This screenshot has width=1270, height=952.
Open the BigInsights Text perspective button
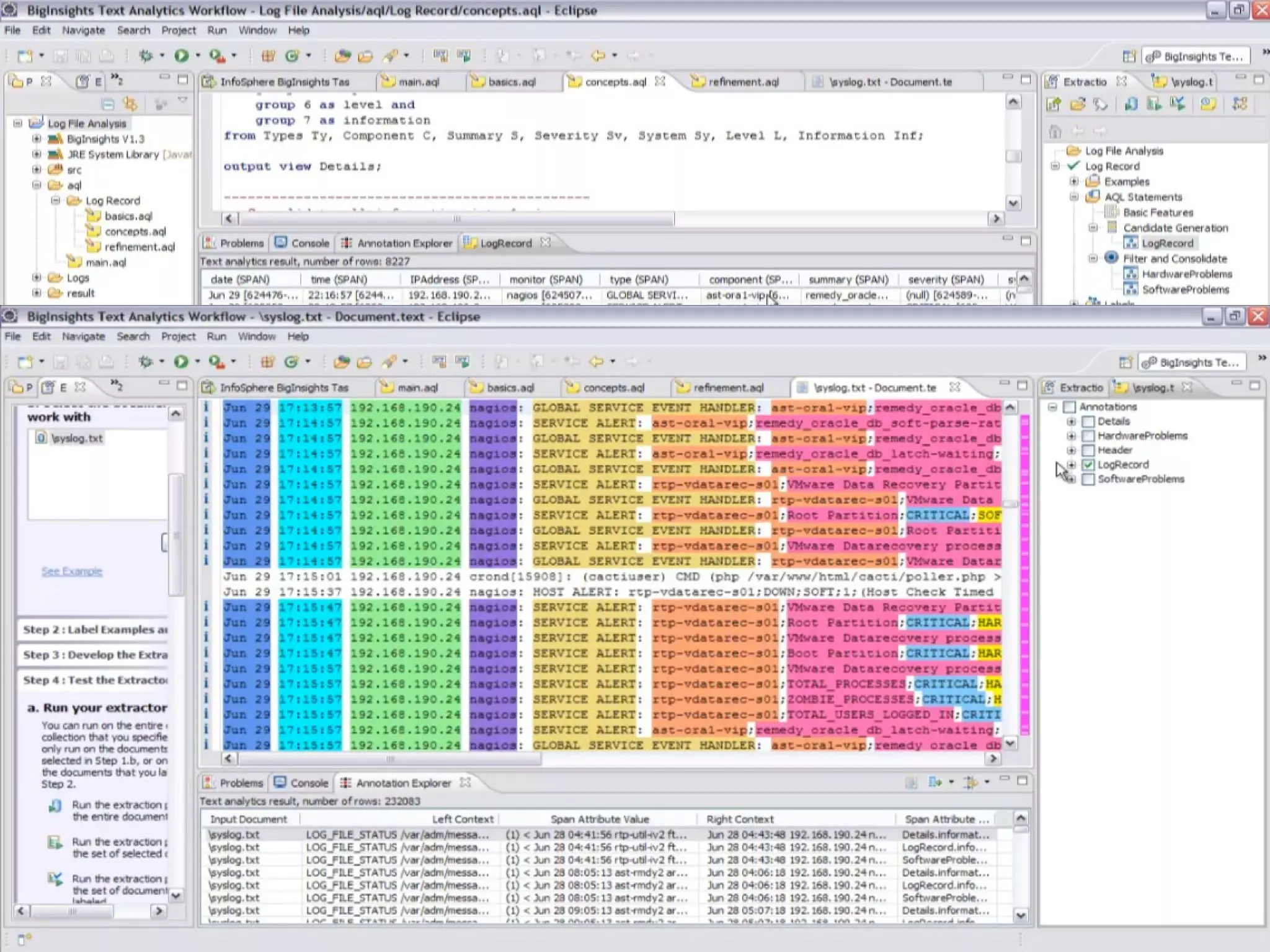(x=1195, y=56)
